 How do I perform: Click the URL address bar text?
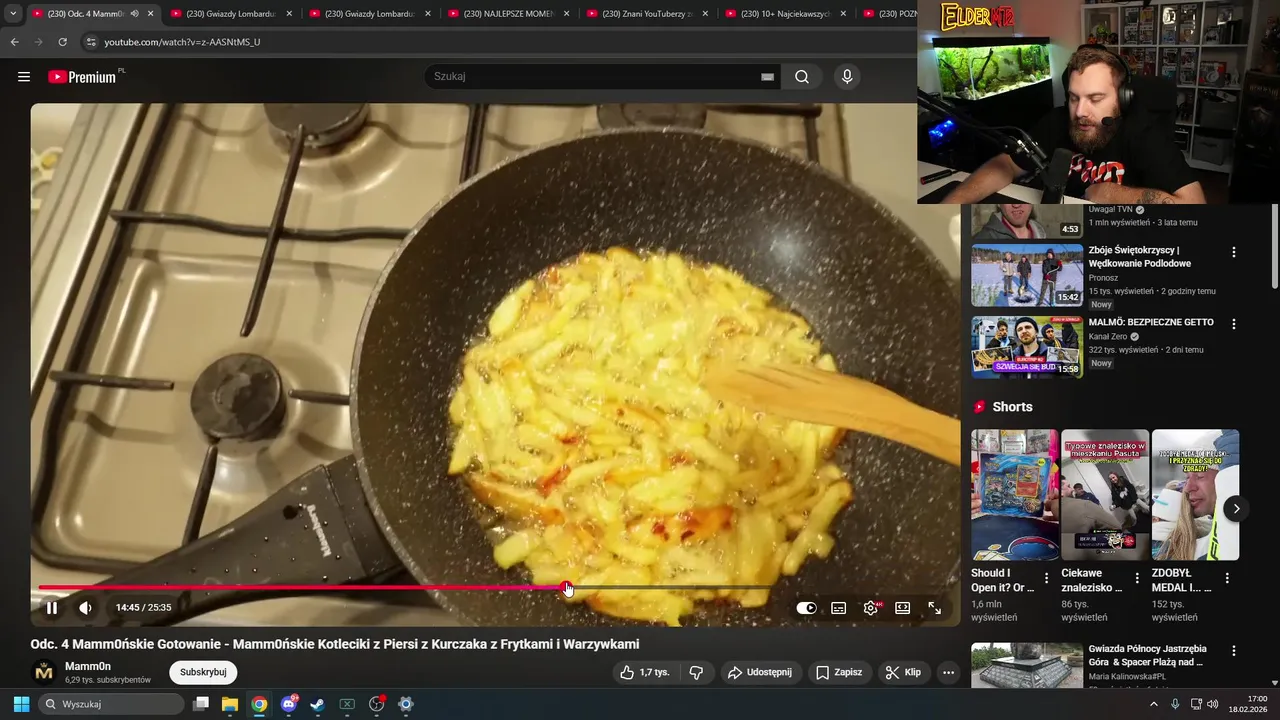(182, 42)
